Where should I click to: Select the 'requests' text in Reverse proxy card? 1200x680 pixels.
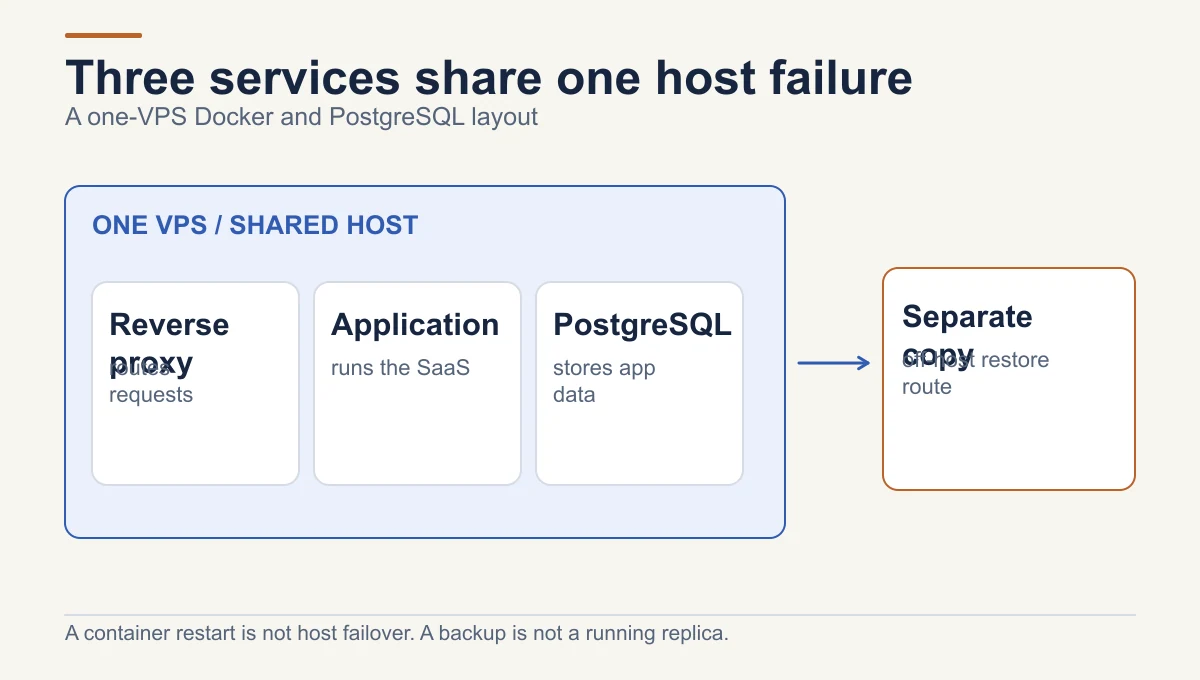coord(151,395)
